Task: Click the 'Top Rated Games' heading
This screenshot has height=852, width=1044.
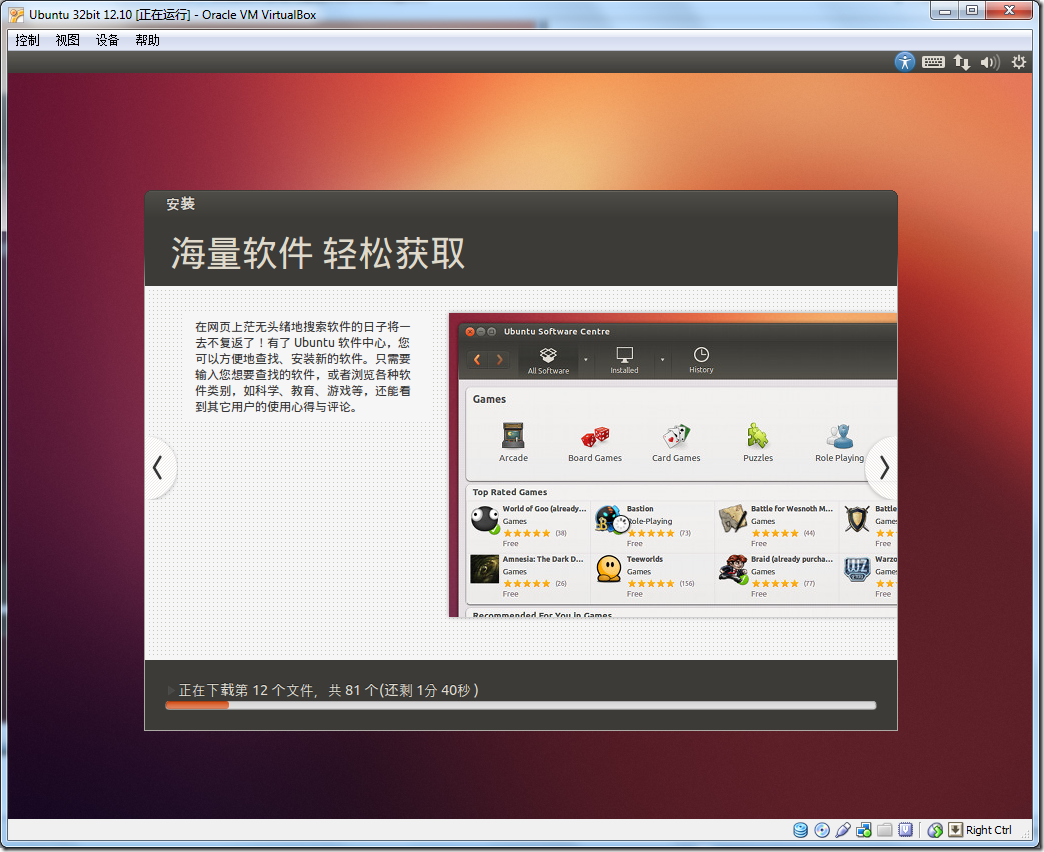Action: coord(510,492)
